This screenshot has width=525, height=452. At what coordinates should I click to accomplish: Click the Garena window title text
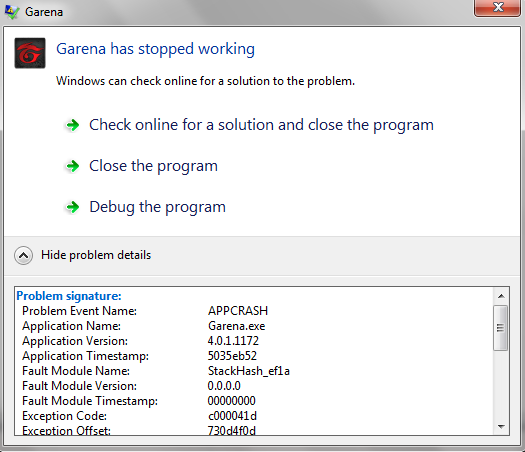click(44, 12)
